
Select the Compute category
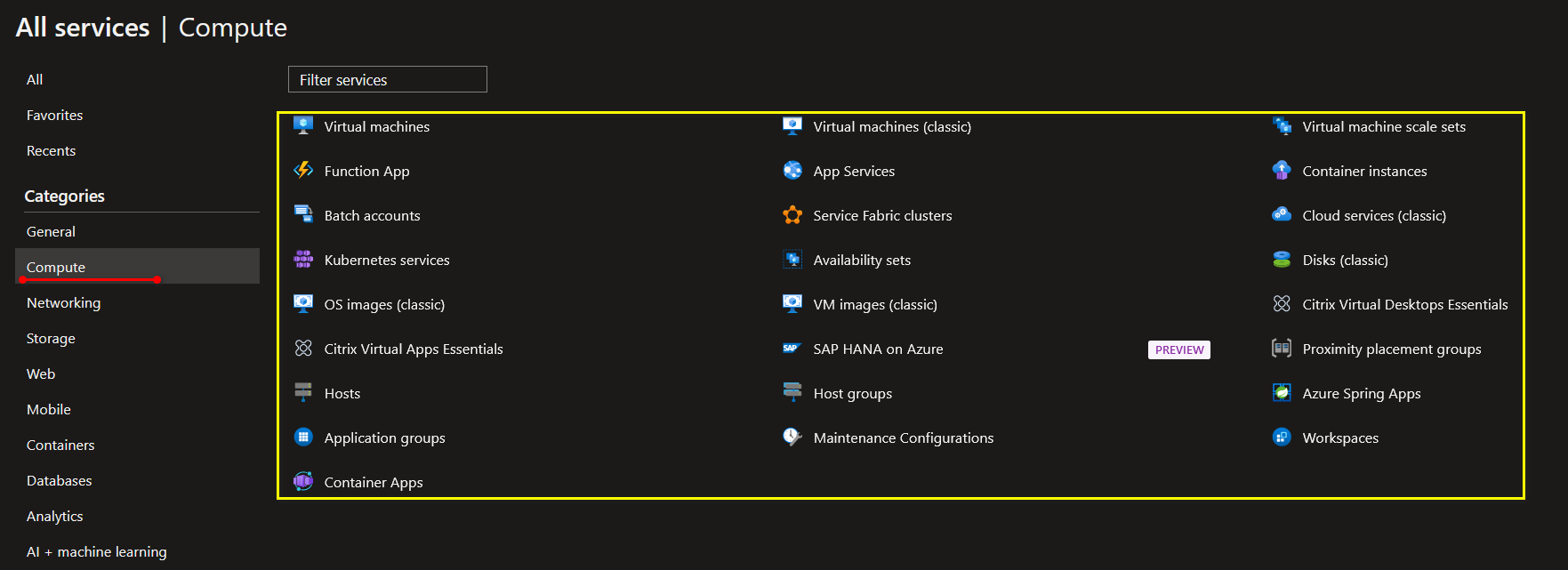(138, 266)
